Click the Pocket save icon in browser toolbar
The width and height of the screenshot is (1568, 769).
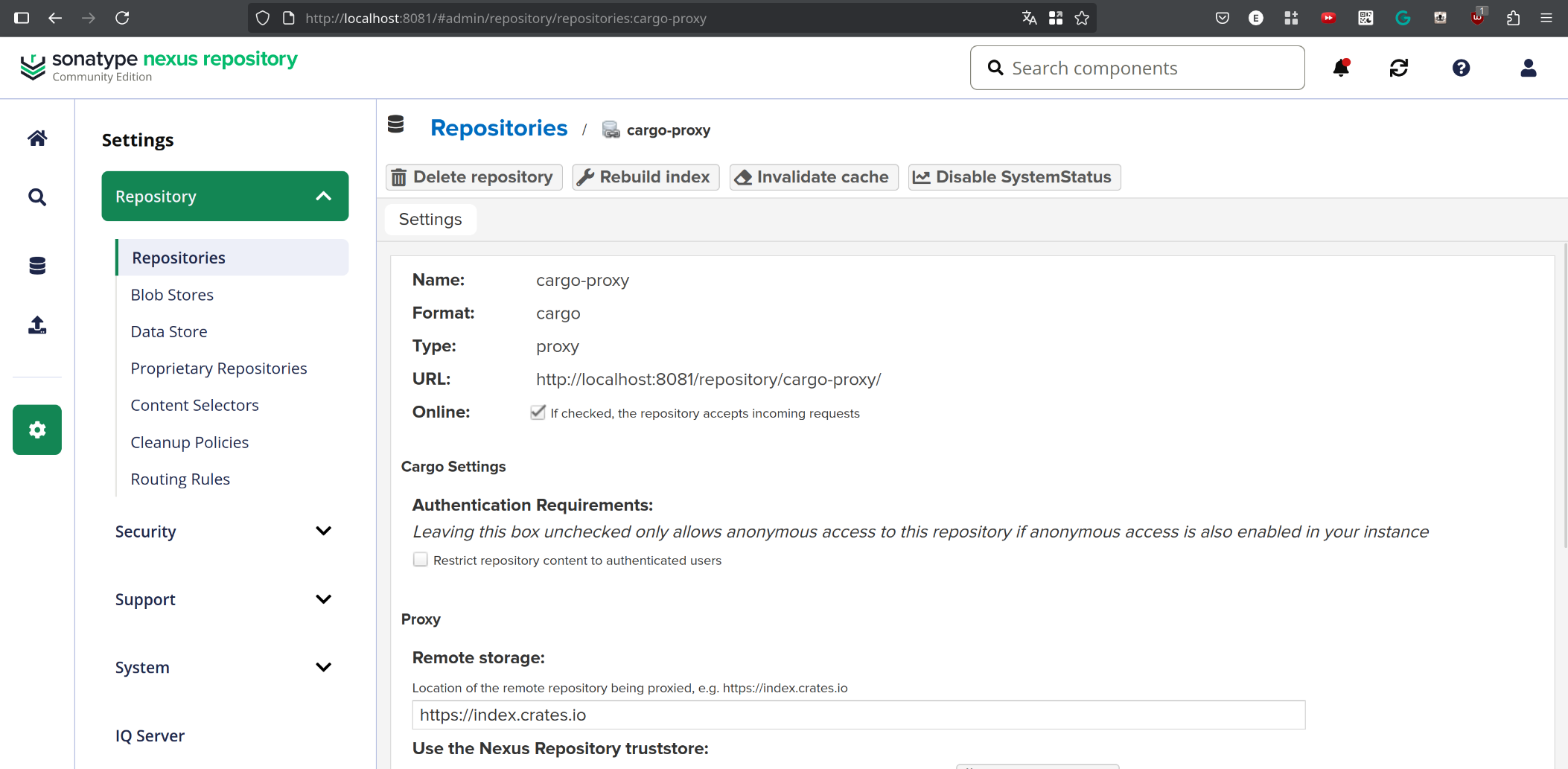pos(1222,18)
